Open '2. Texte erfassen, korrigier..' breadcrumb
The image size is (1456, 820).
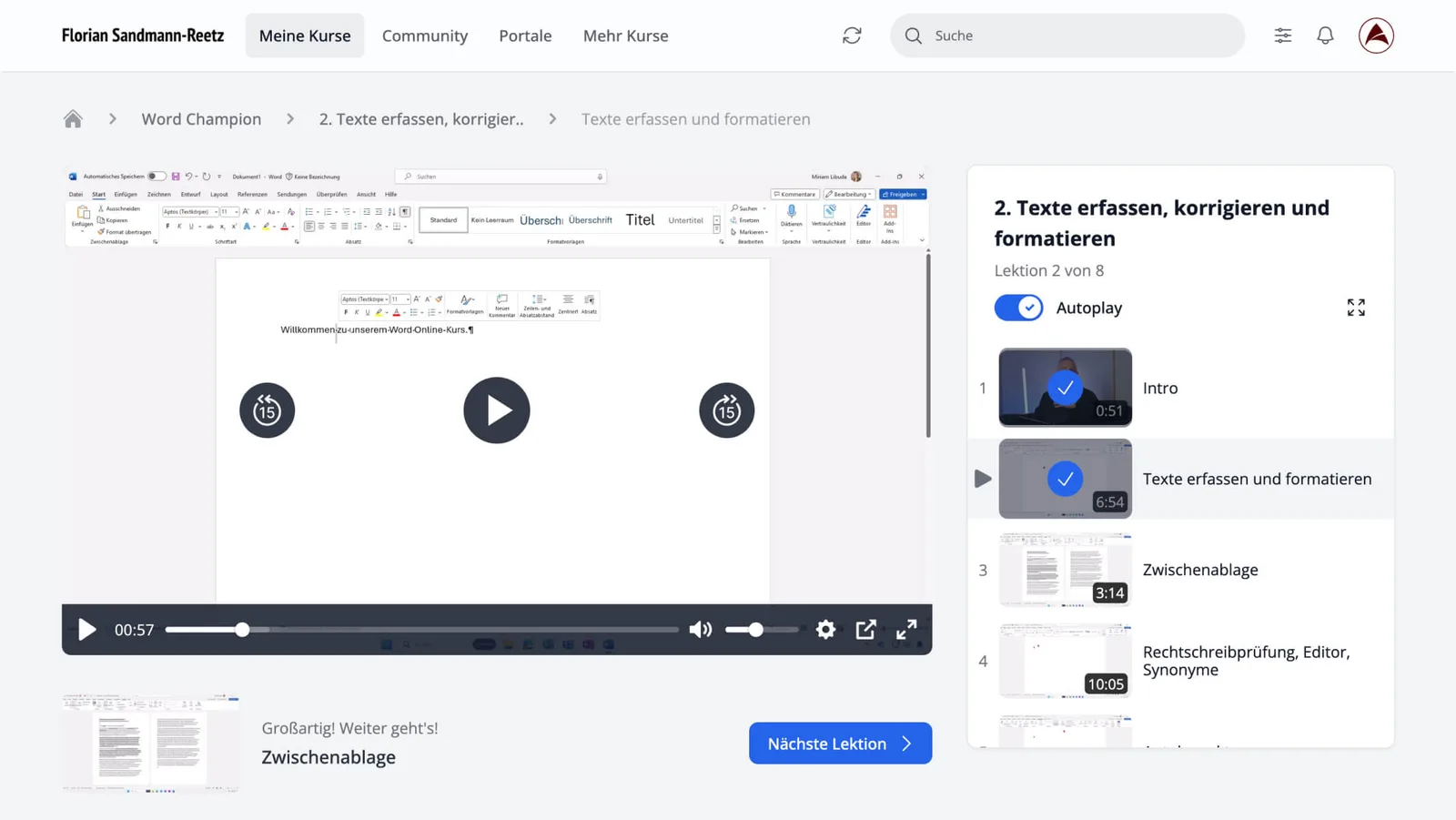421,119
